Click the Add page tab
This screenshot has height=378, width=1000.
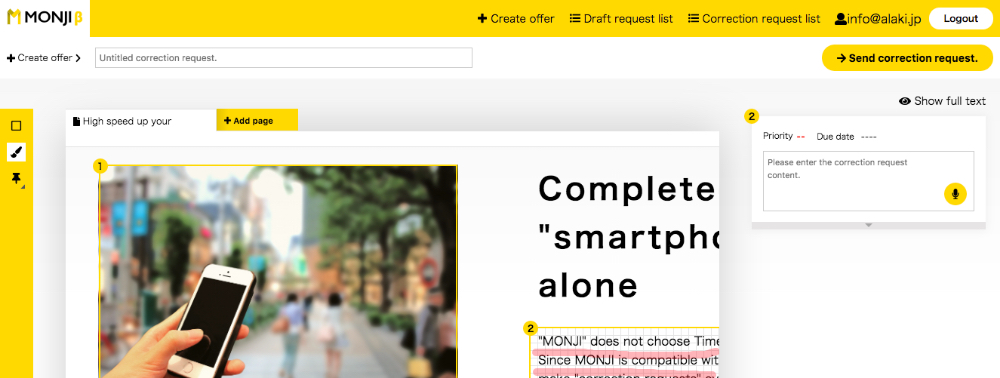click(257, 120)
